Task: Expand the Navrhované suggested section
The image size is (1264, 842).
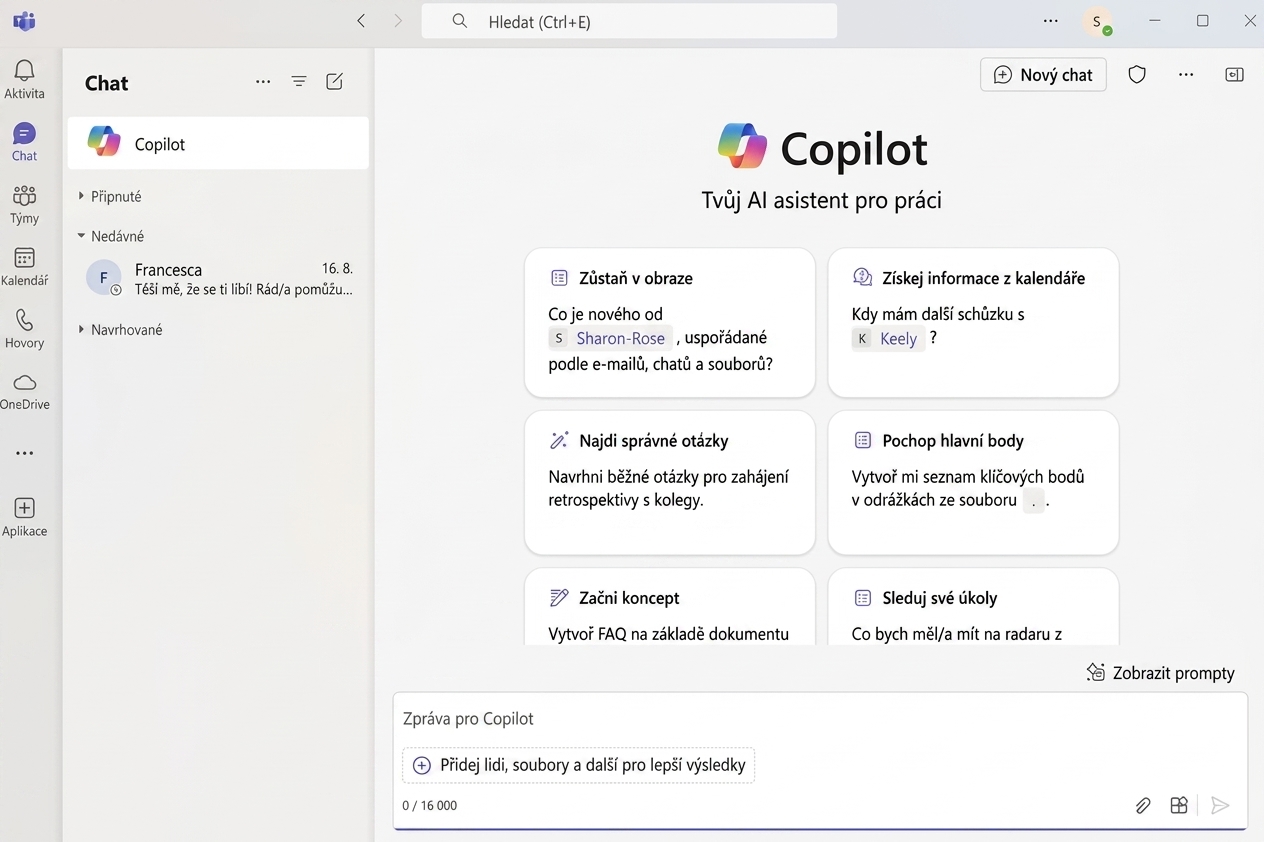Action: 121,329
